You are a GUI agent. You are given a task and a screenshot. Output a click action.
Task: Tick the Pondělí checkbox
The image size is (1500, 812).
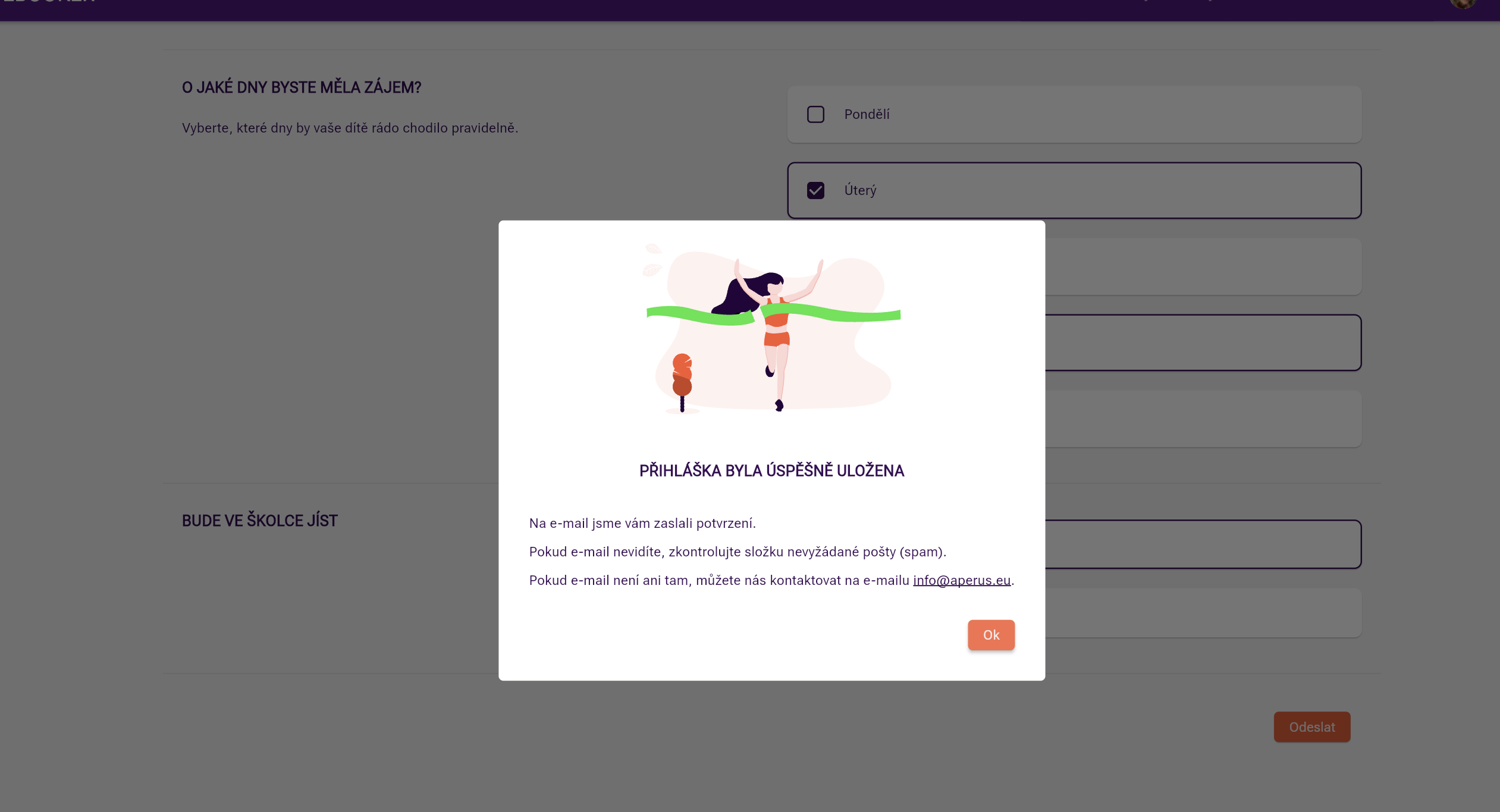tap(815, 114)
